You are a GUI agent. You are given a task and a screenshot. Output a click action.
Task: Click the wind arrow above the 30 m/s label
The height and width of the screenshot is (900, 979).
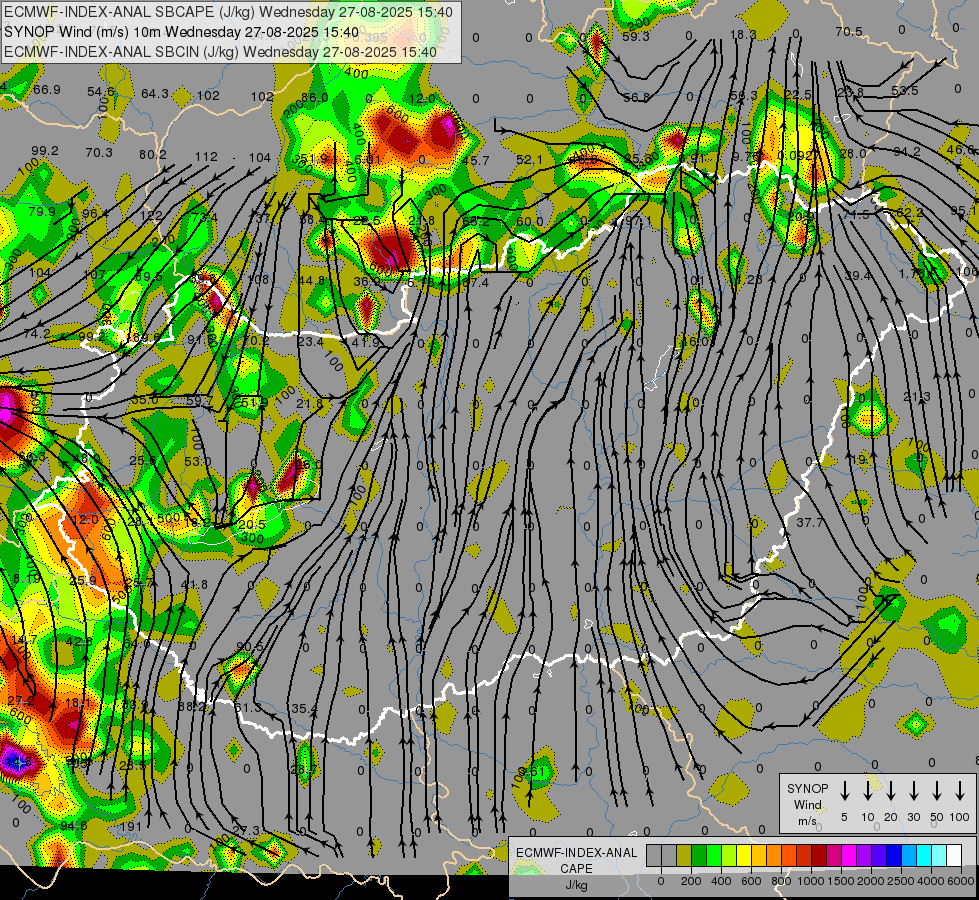[x=913, y=790]
